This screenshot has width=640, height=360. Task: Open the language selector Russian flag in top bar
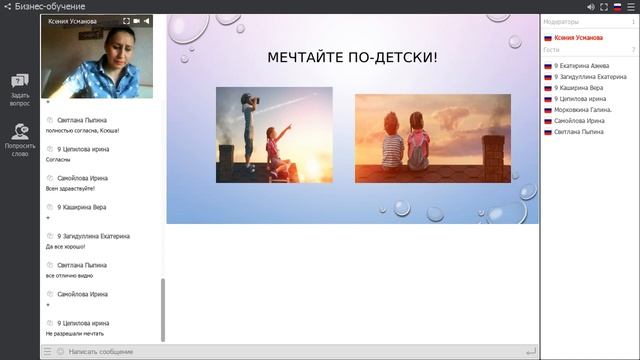pos(617,7)
